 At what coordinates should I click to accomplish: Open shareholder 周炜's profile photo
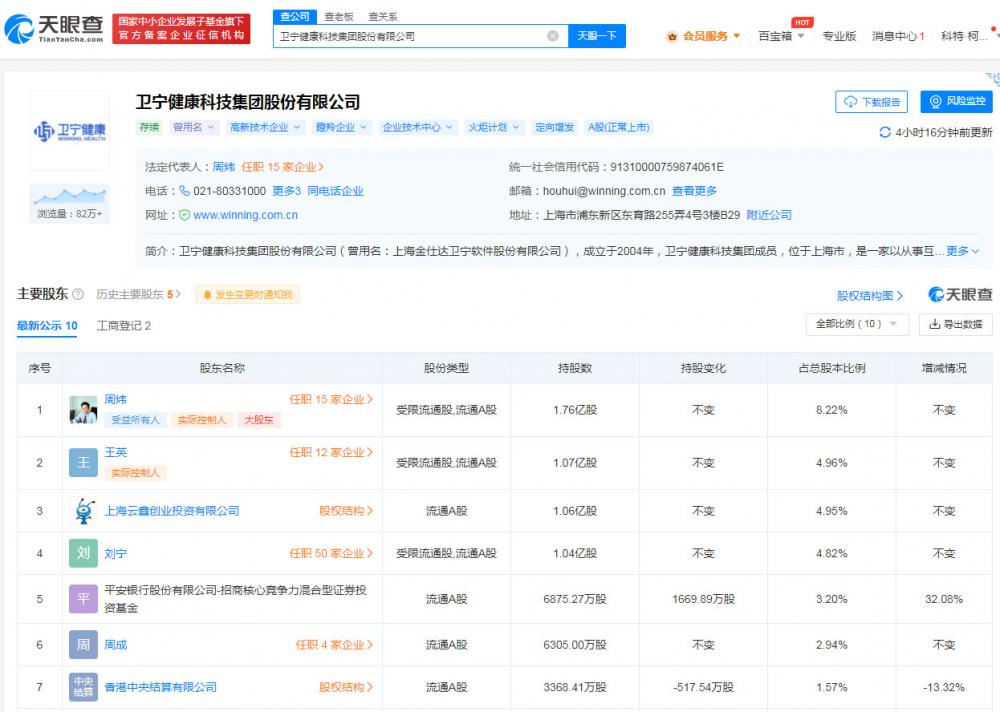[84, 410]
